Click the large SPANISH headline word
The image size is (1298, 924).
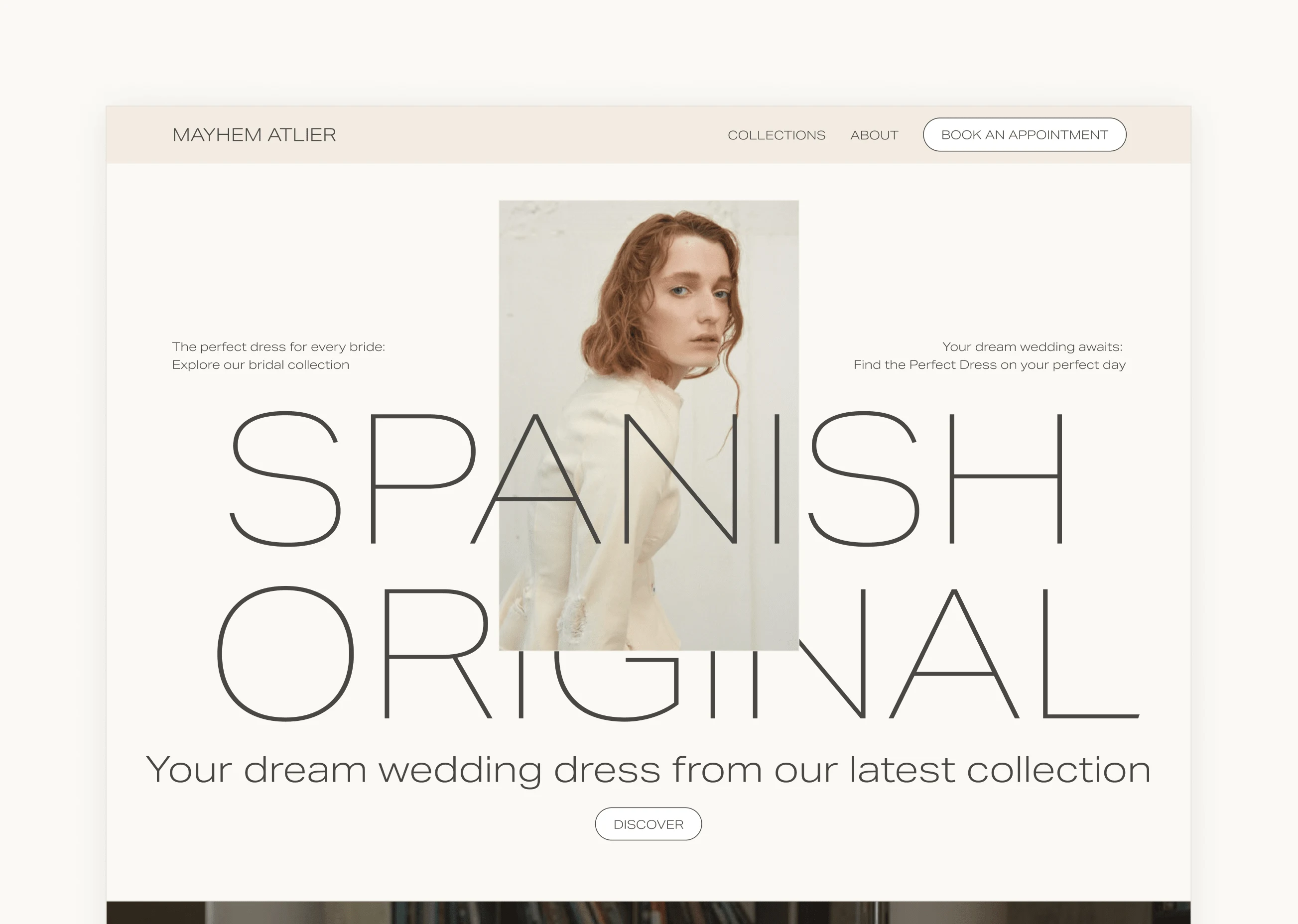click(646, 478)
